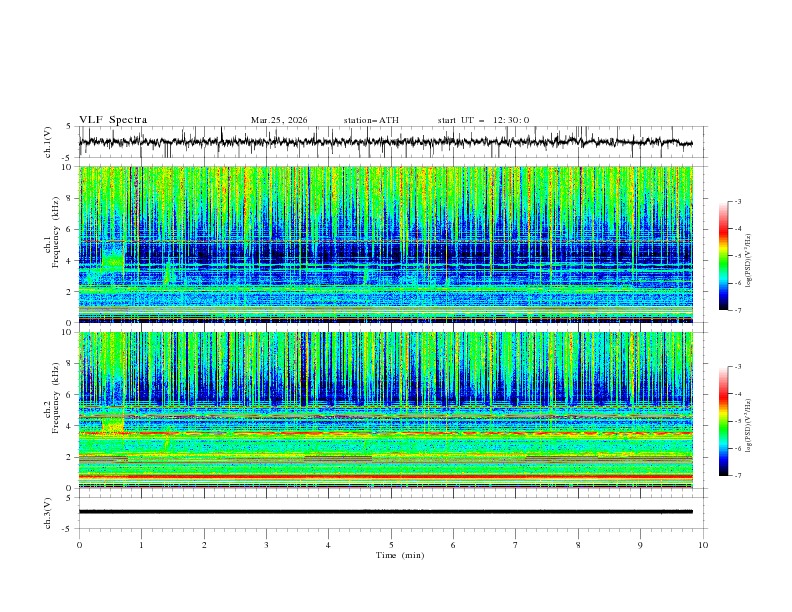
Task: Click the 'VLF Spectra' title text
Action: tap(113, 120)
